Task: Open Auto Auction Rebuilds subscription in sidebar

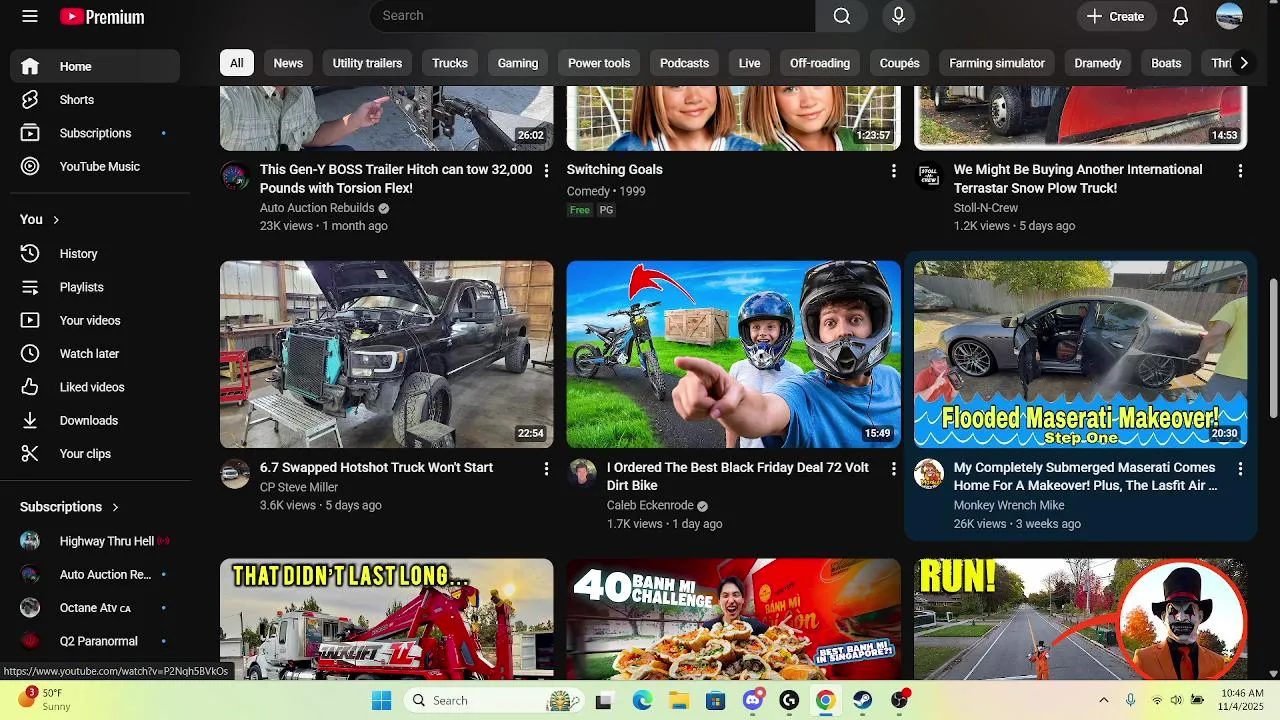Action: [95, 575]
